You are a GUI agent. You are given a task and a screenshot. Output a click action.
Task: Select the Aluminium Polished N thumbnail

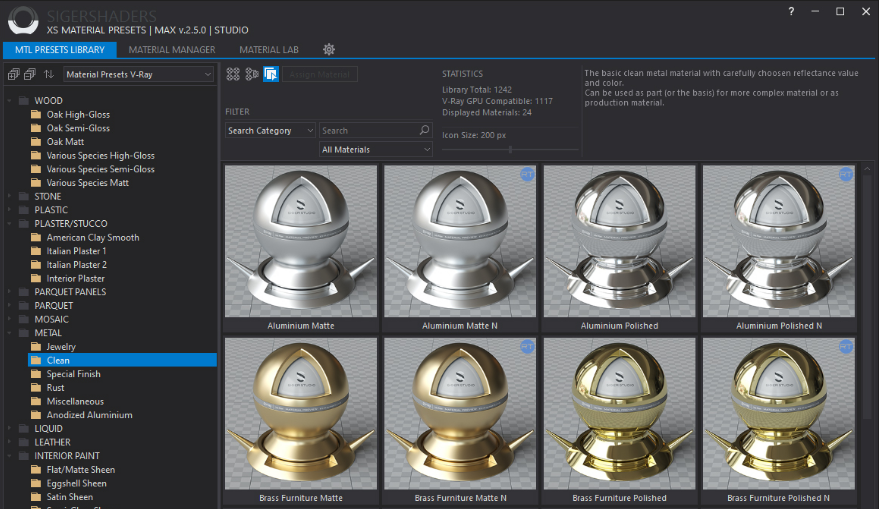779,241
